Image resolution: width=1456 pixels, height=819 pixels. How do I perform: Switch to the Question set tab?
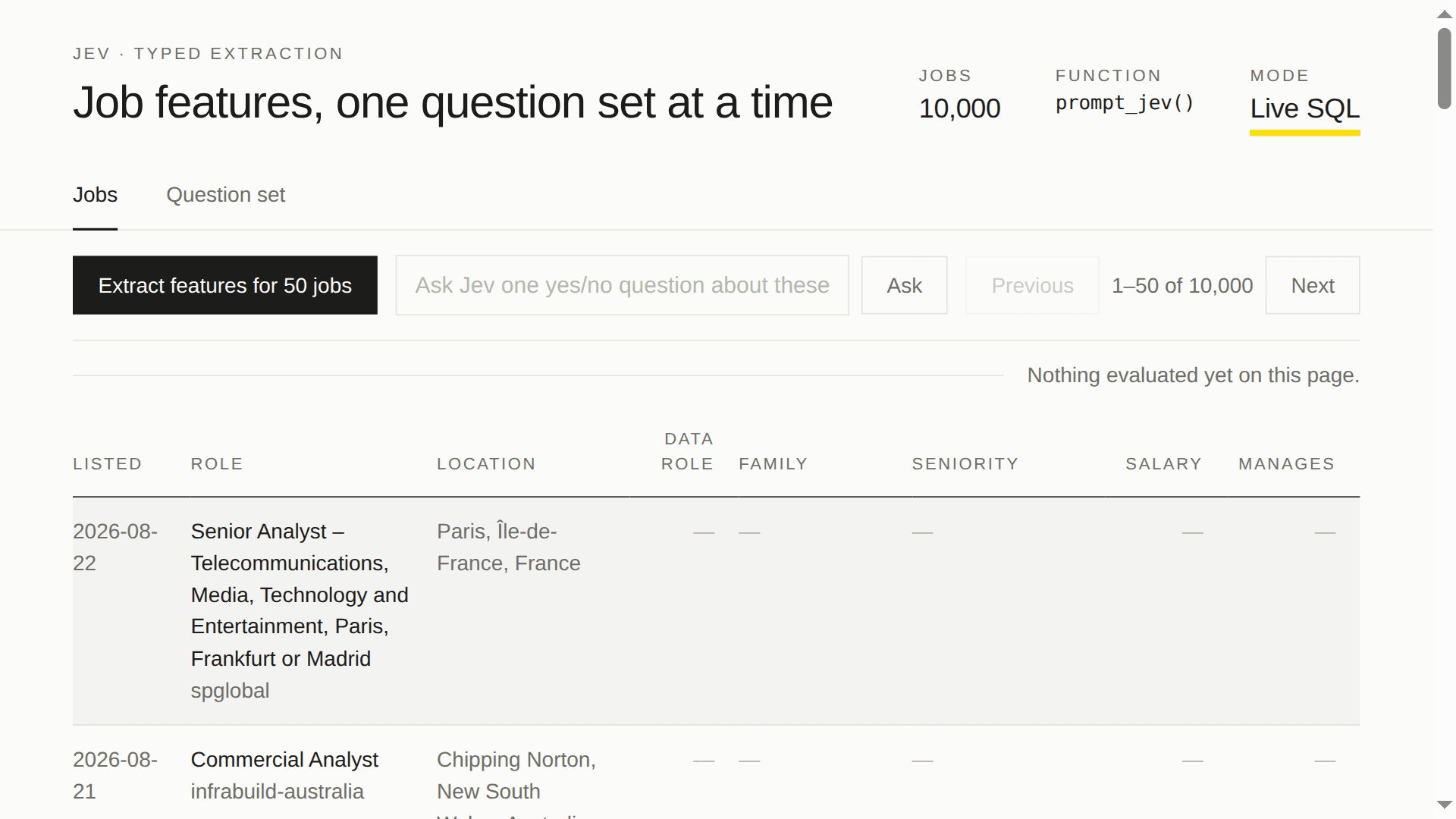pos(225,195)
